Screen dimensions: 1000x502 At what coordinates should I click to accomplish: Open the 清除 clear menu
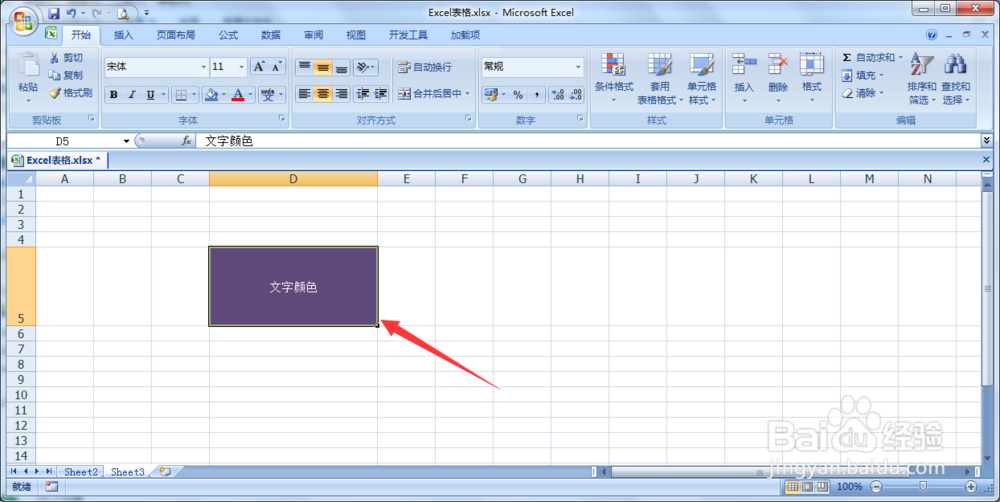(865, 93)
